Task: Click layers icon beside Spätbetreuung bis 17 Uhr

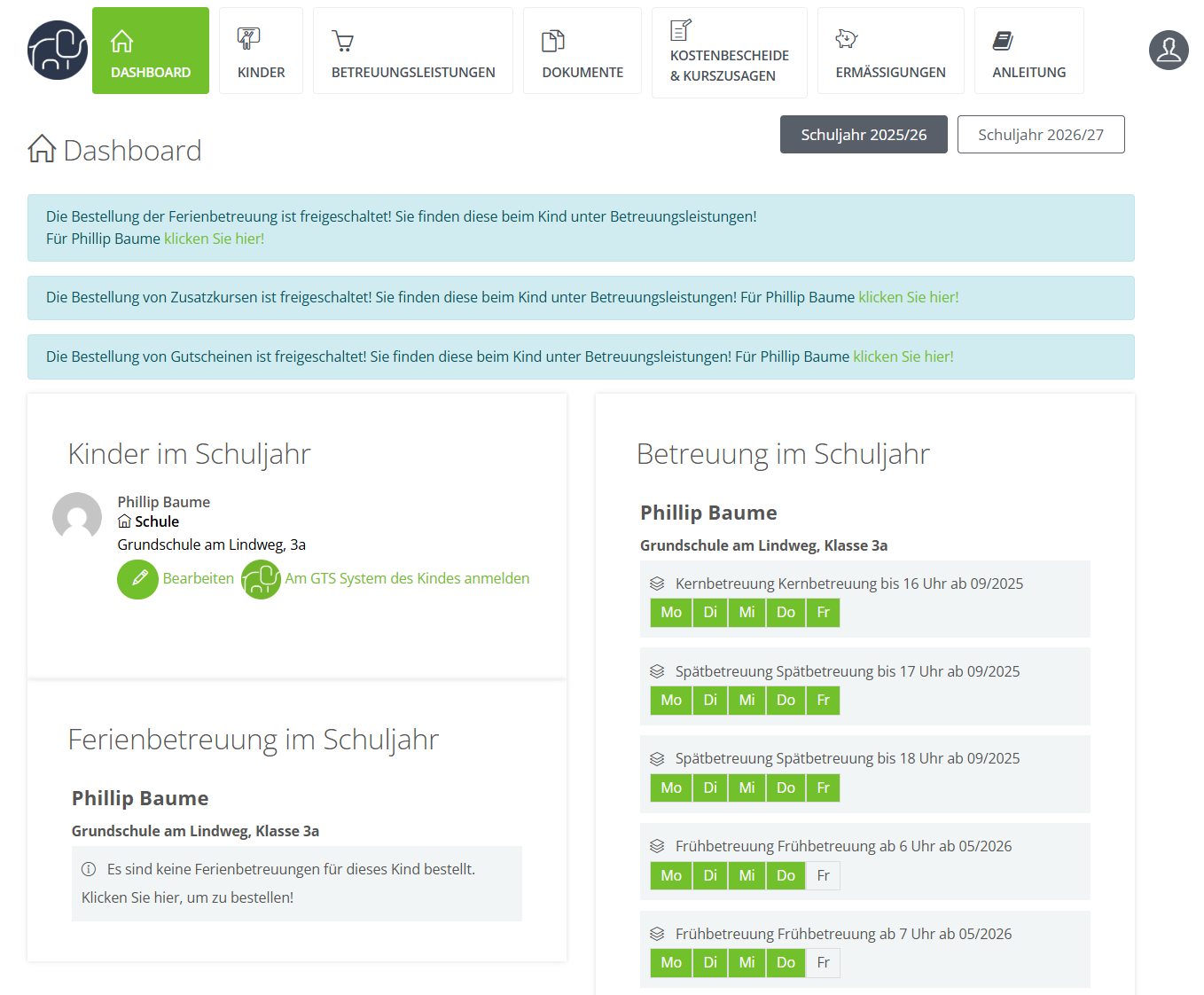Action: pyautogui.click(x=657, y=671)
